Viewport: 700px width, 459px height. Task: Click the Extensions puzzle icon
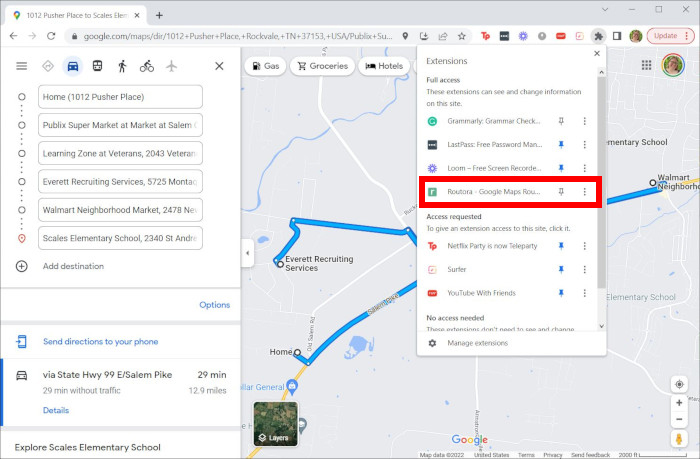pos(598,36)
